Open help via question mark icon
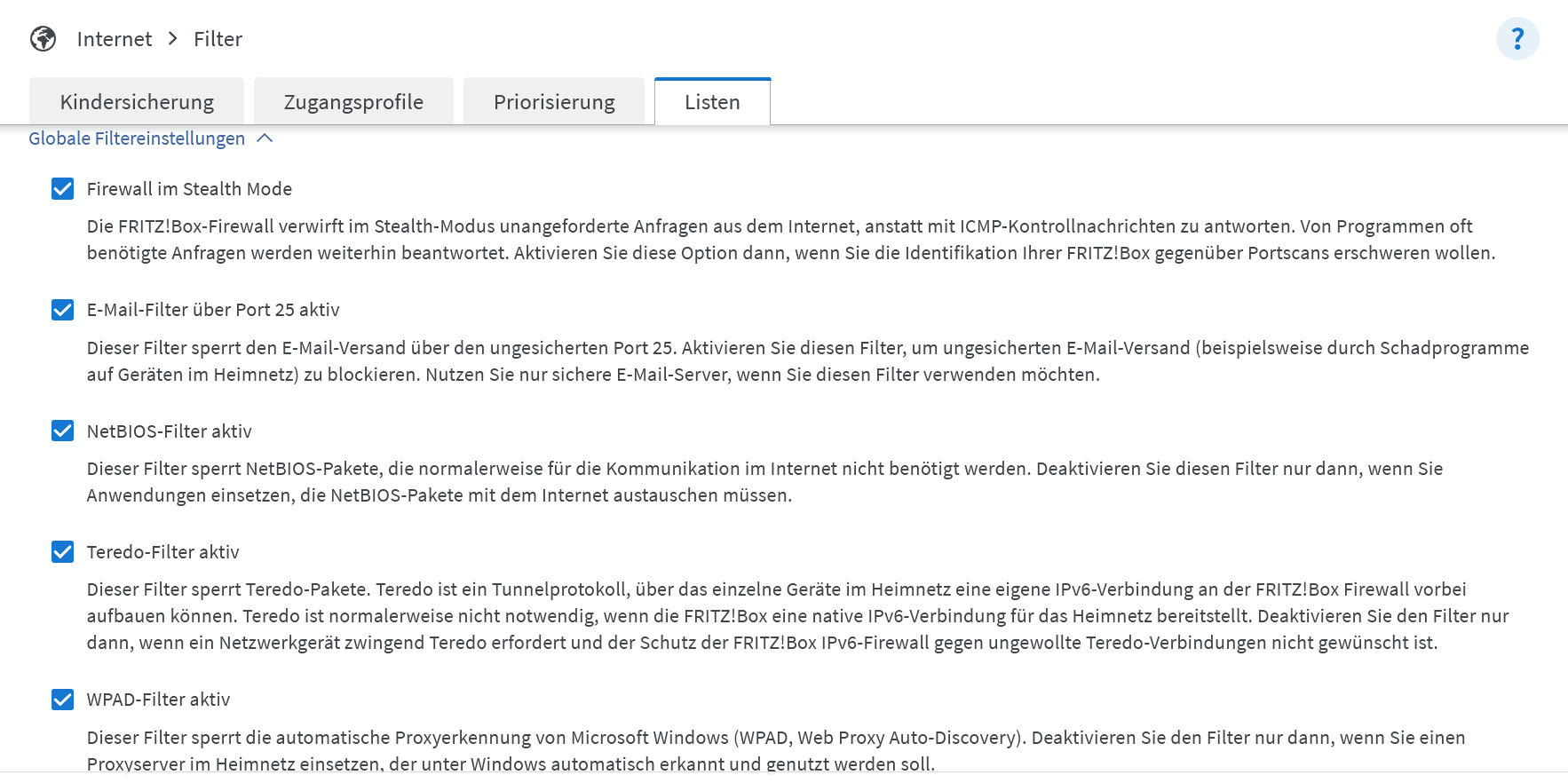1568x783 pixels. [1517, 39]
